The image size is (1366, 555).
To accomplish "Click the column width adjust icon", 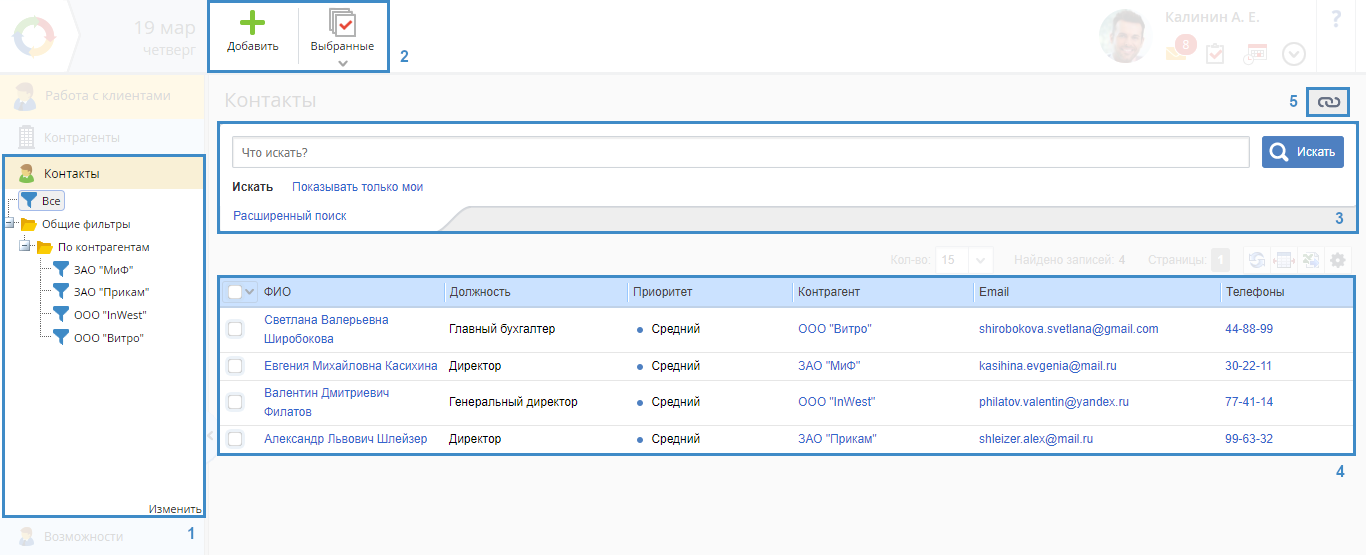I will click(1283, 260).
